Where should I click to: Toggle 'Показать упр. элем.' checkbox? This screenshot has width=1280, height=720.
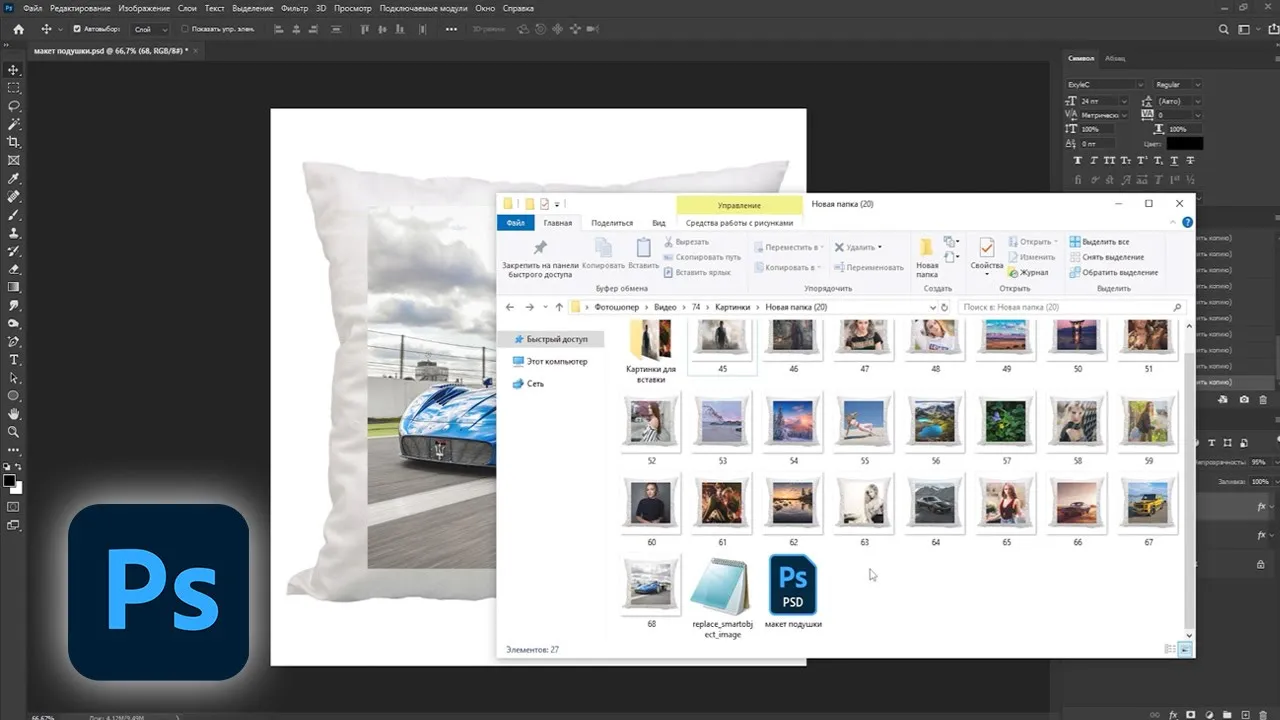click(185, 29)
